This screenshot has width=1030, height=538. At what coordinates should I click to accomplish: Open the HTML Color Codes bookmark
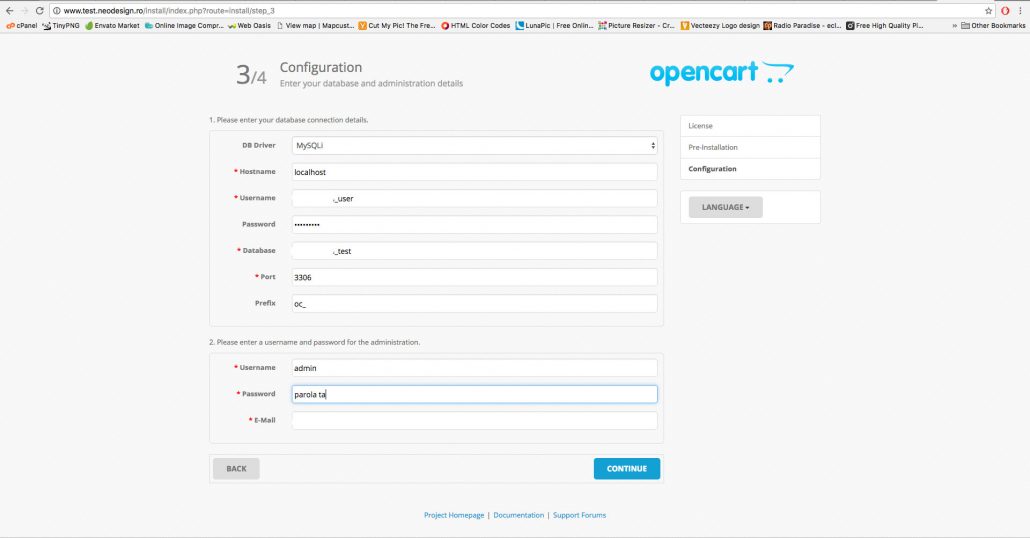tap(476, 25)
